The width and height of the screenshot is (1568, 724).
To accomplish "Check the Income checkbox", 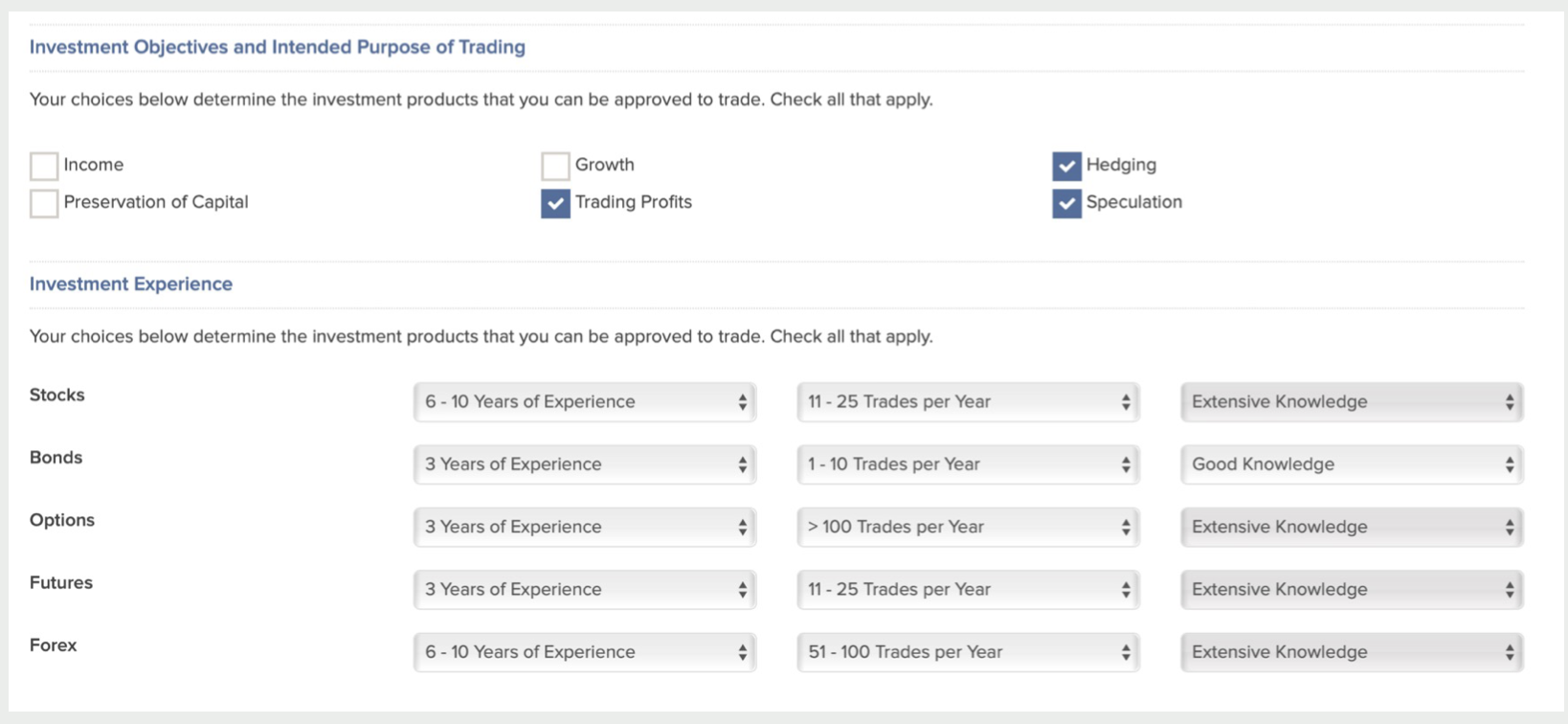I will pos(44,166).
